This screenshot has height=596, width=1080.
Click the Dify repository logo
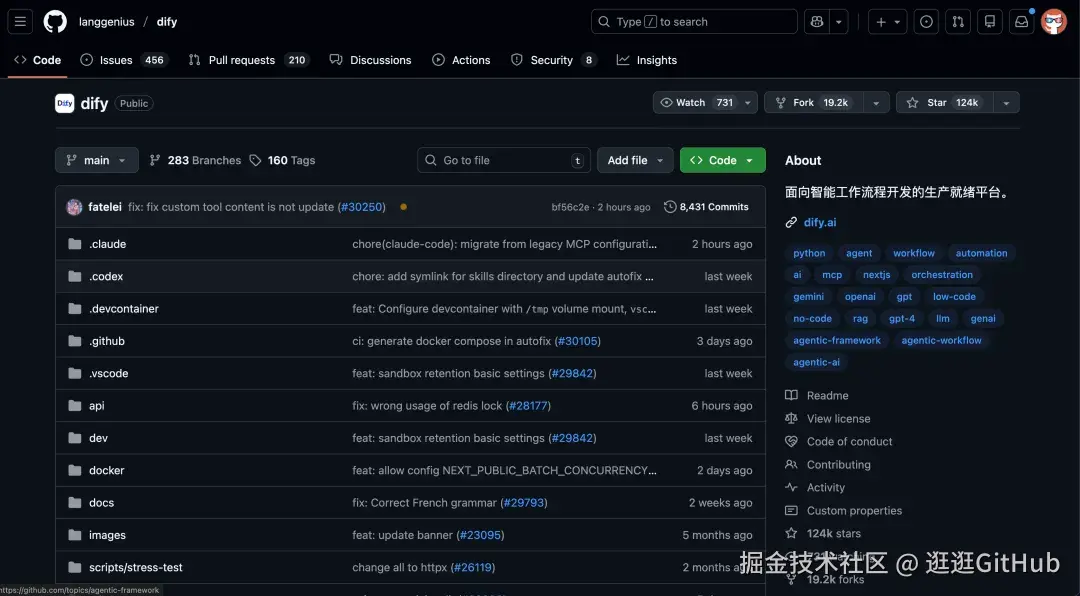tap(65, 103)
